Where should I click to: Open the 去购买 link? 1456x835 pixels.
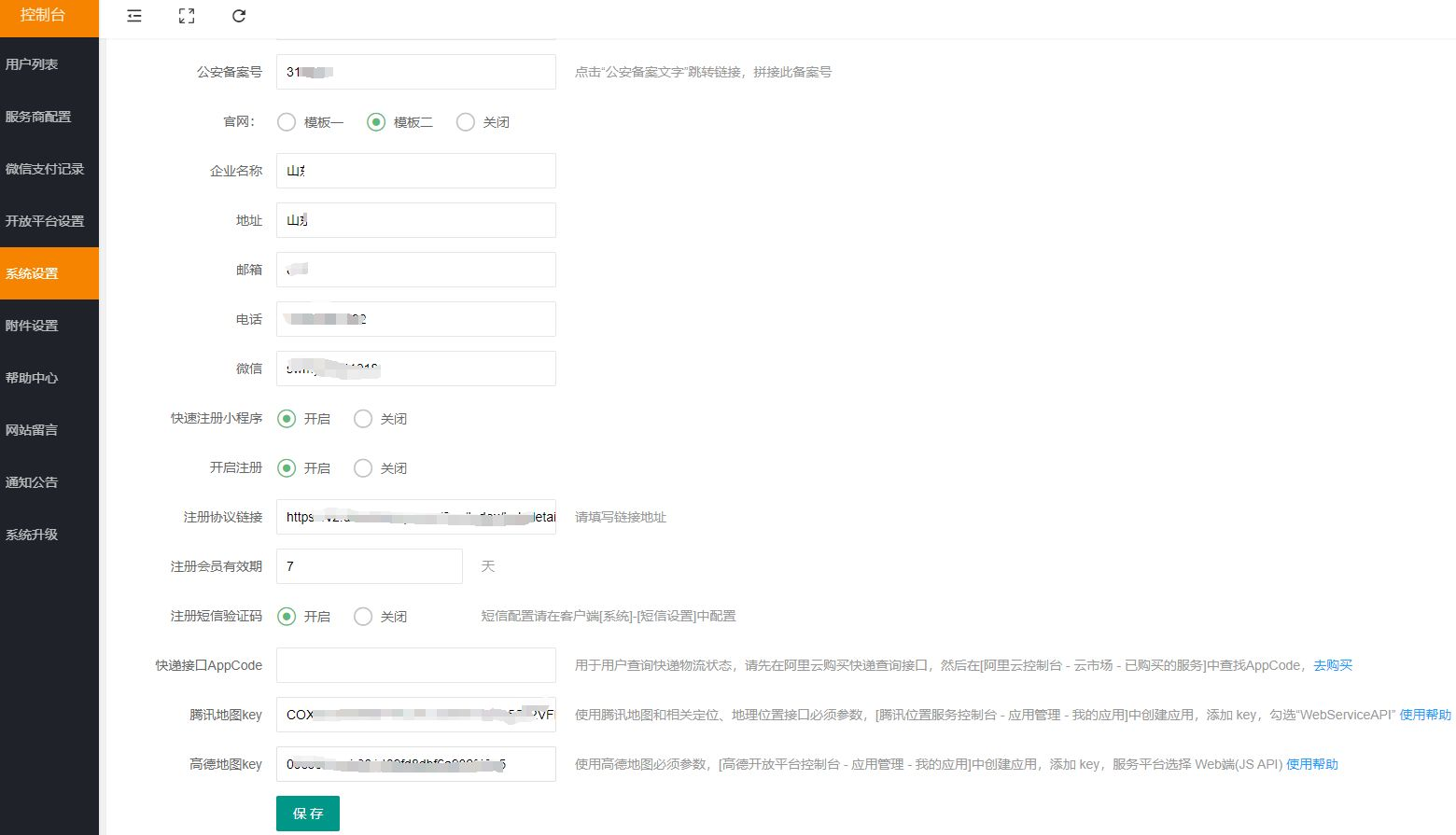[1333, 665]
